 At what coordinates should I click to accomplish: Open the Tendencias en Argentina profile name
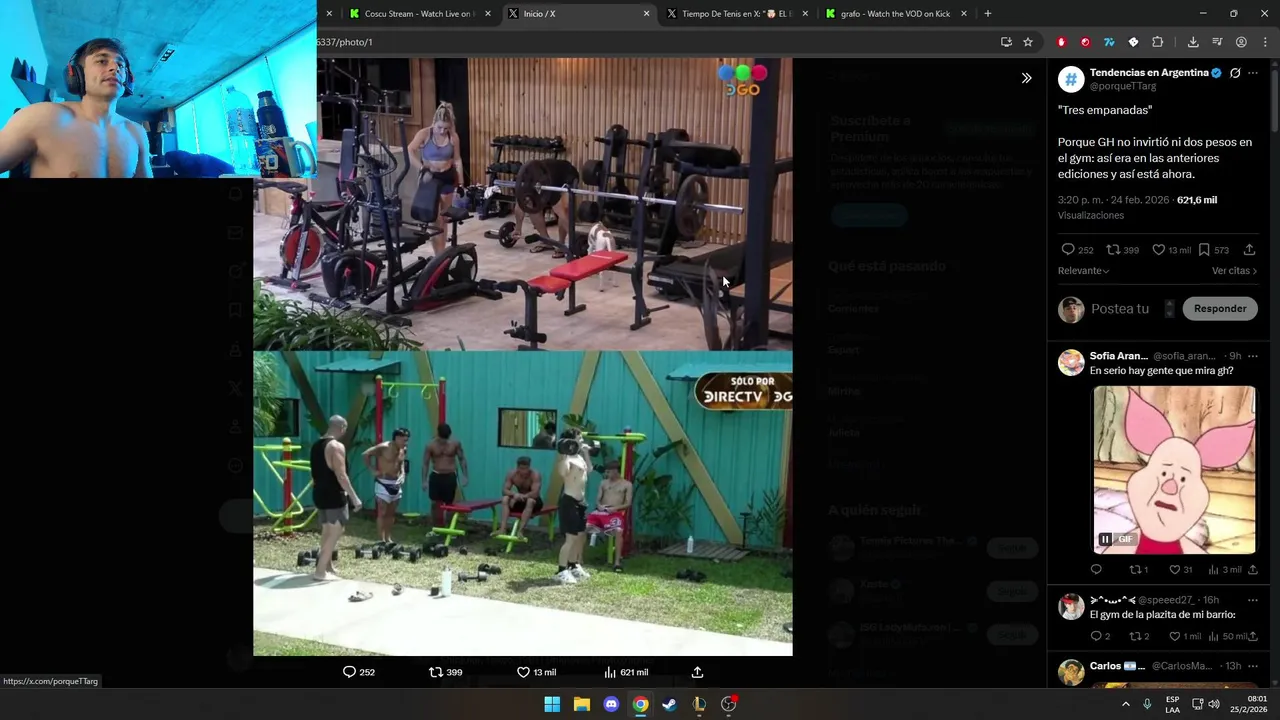point(1149,73)
